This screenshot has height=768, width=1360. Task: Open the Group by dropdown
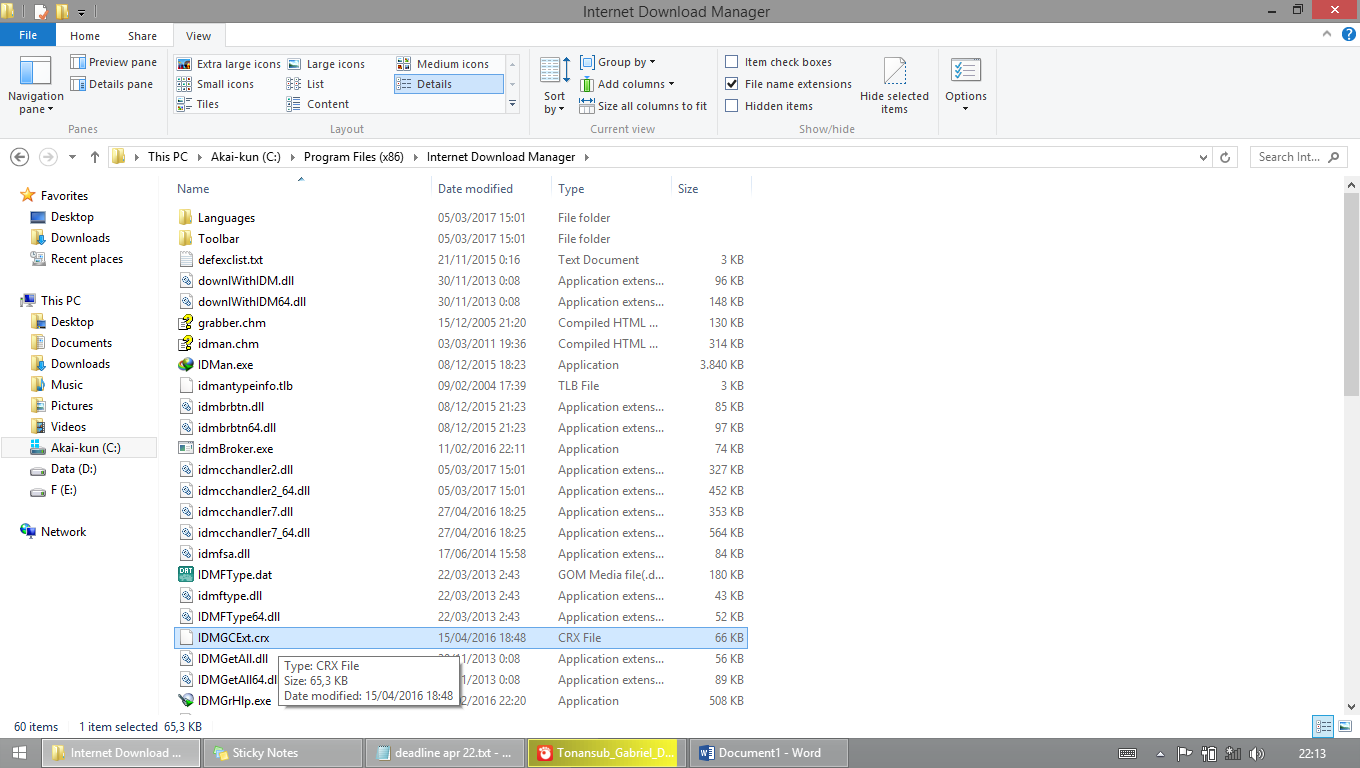pos(617,62)
